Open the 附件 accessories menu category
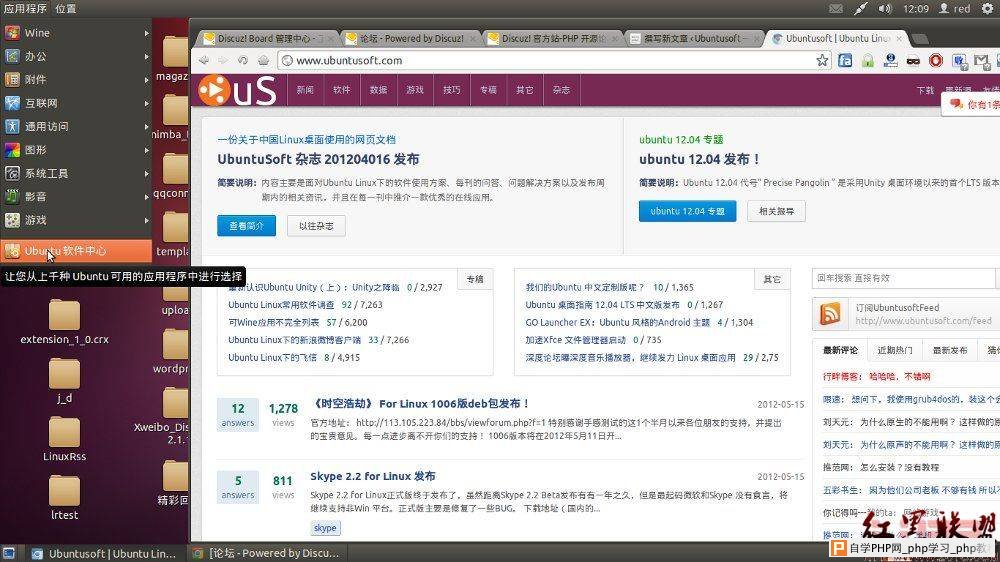Viewport: 1000px width, 562px height. pos(76,80)
